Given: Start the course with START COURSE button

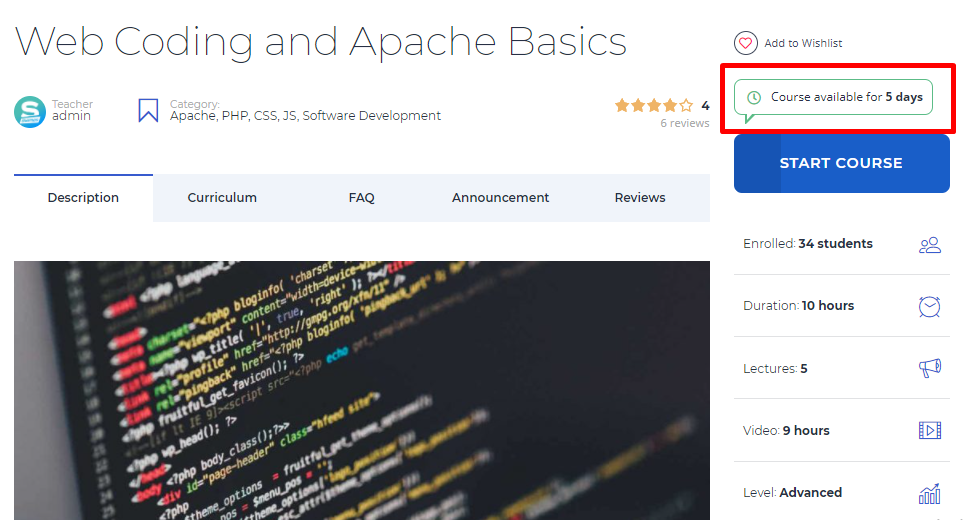Looking at the screenshot, I should pyautogui.click(x=841, y=163).
